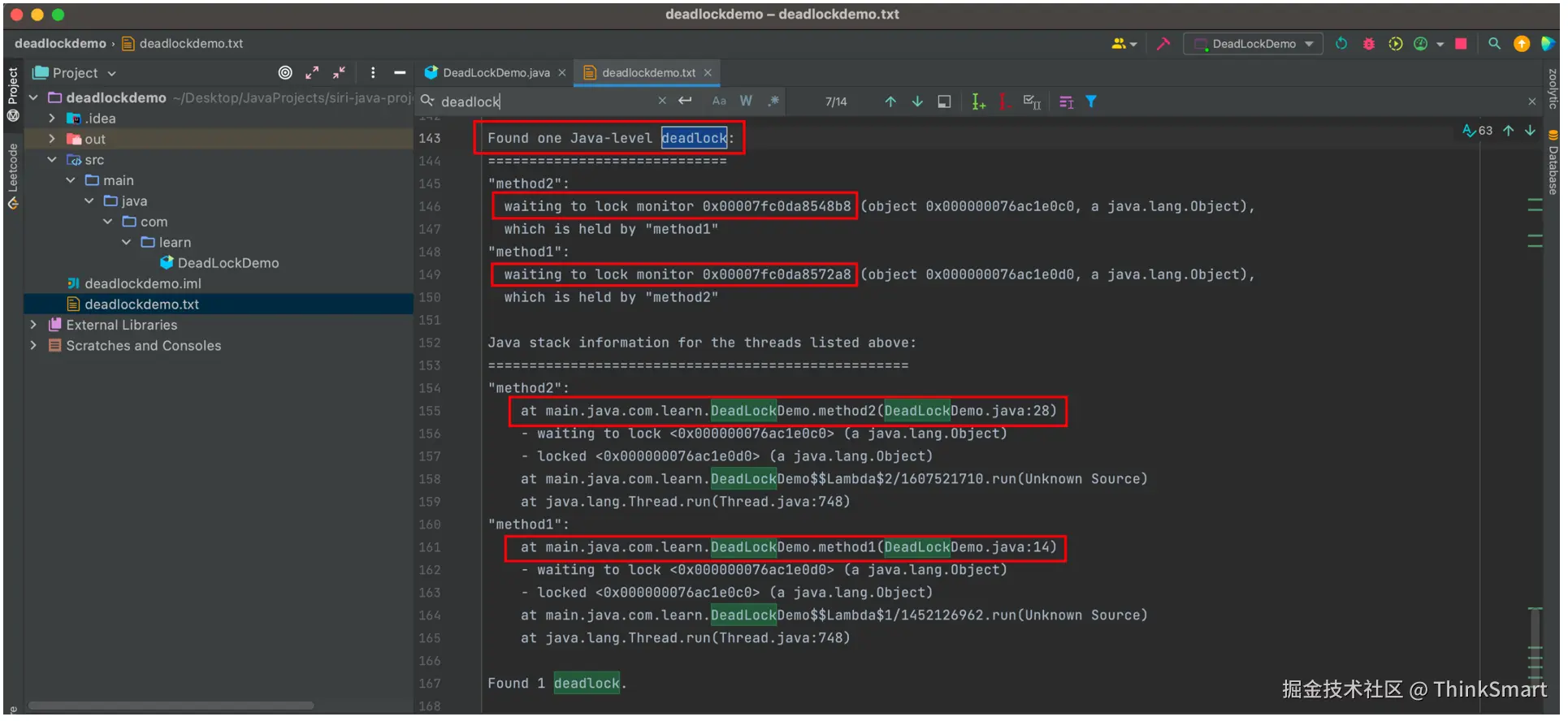Click the orange update arrow icon
1568x721 pixels.
pyautogui.click(x=1522, y=44)
